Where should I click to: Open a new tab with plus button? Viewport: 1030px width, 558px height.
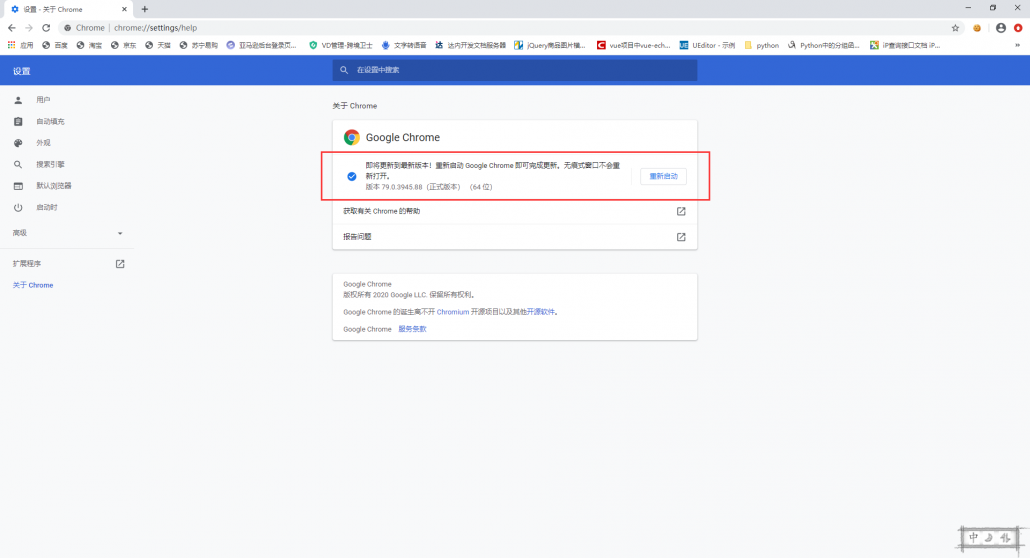145,9
